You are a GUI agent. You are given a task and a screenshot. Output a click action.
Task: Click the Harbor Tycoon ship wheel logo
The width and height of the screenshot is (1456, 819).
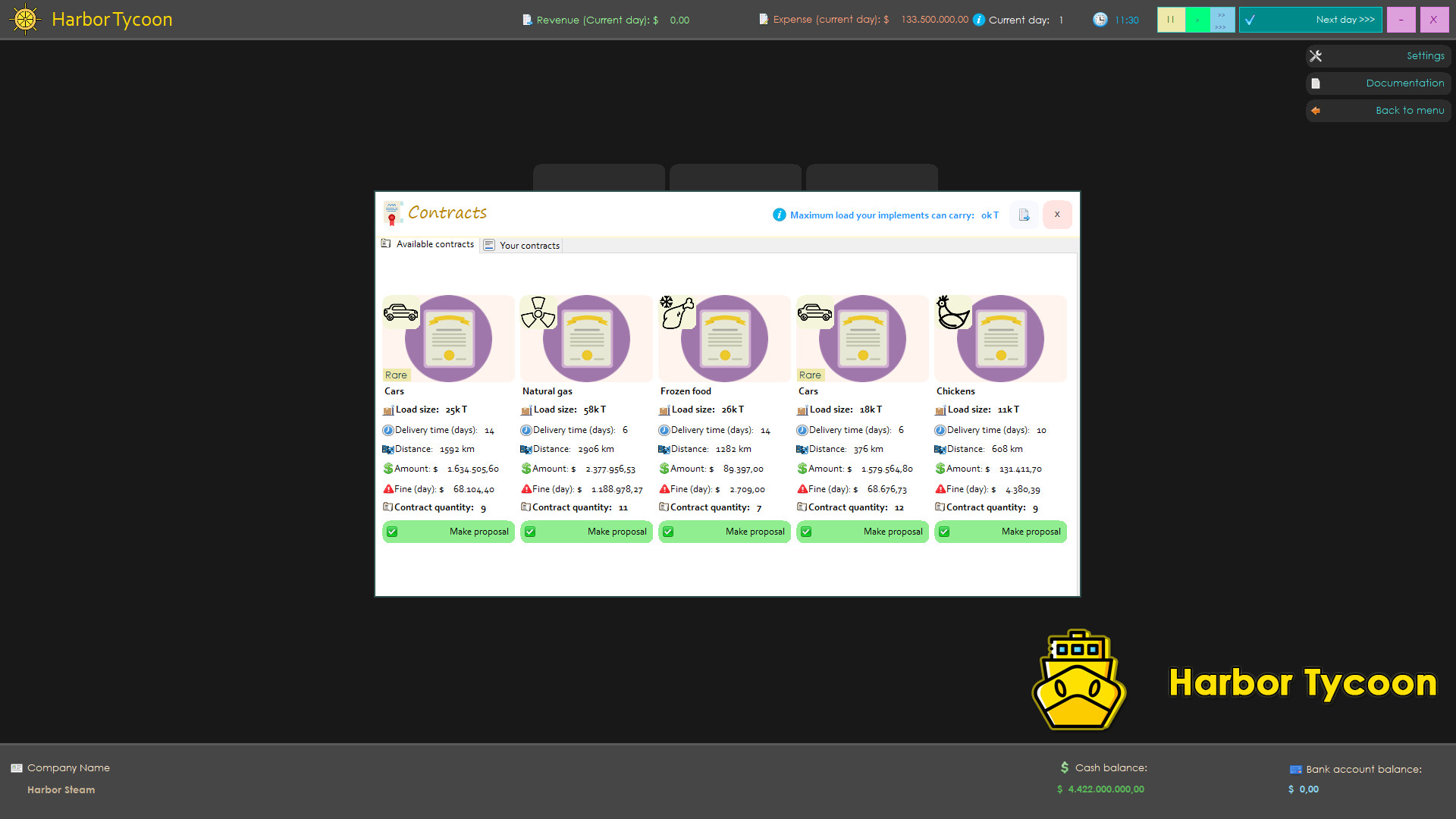(25, 19)
